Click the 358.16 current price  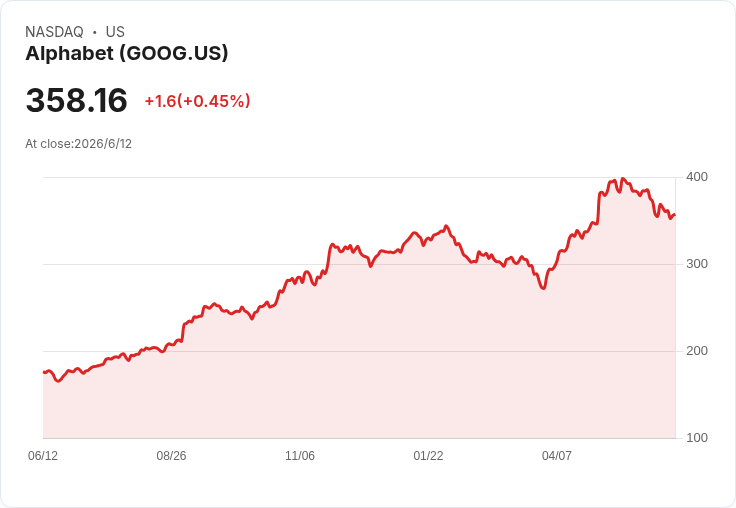77,100
